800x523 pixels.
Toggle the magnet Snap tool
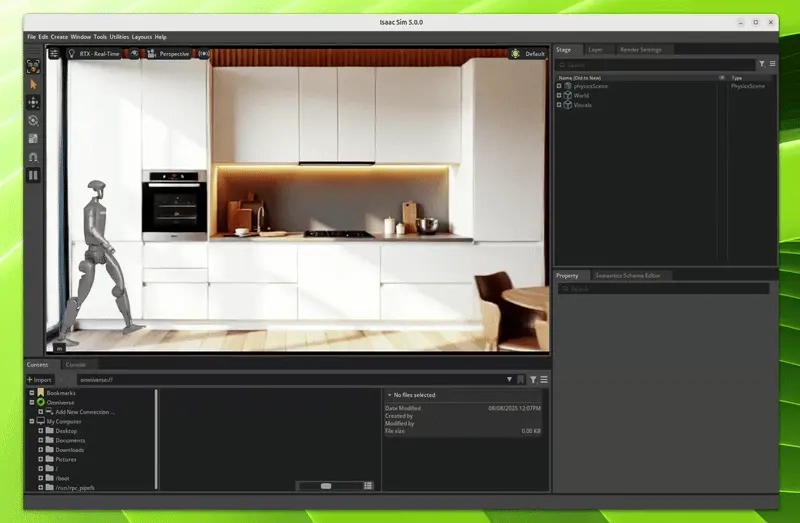[33, 156]
